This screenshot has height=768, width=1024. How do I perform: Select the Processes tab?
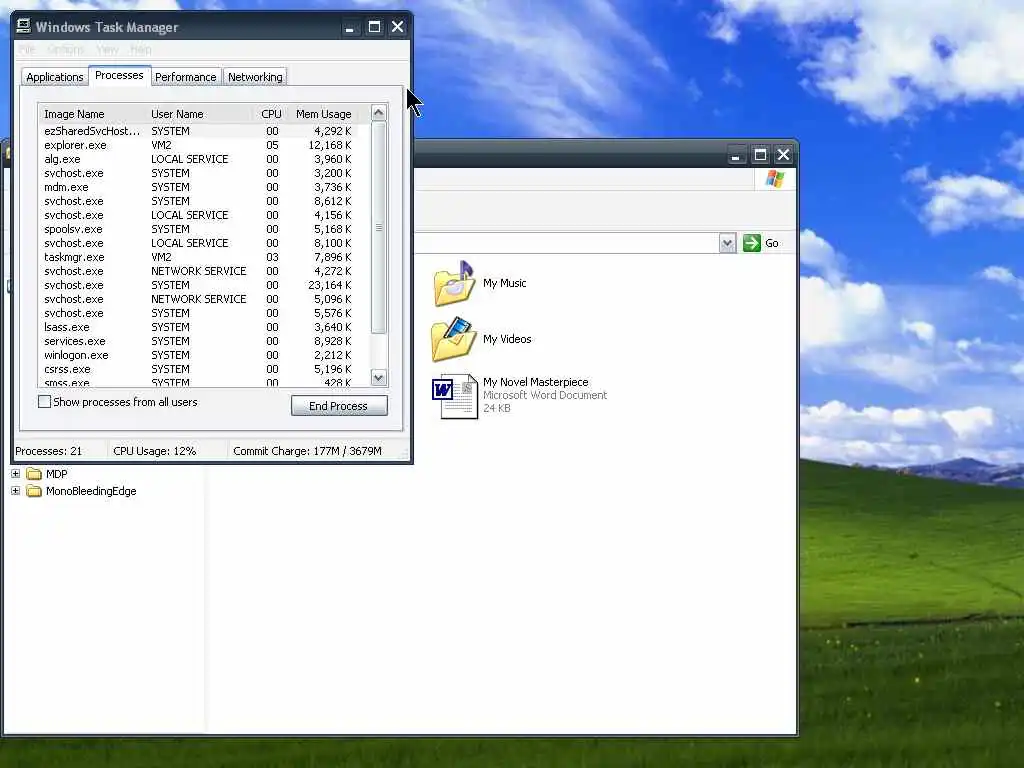point(120,76)
